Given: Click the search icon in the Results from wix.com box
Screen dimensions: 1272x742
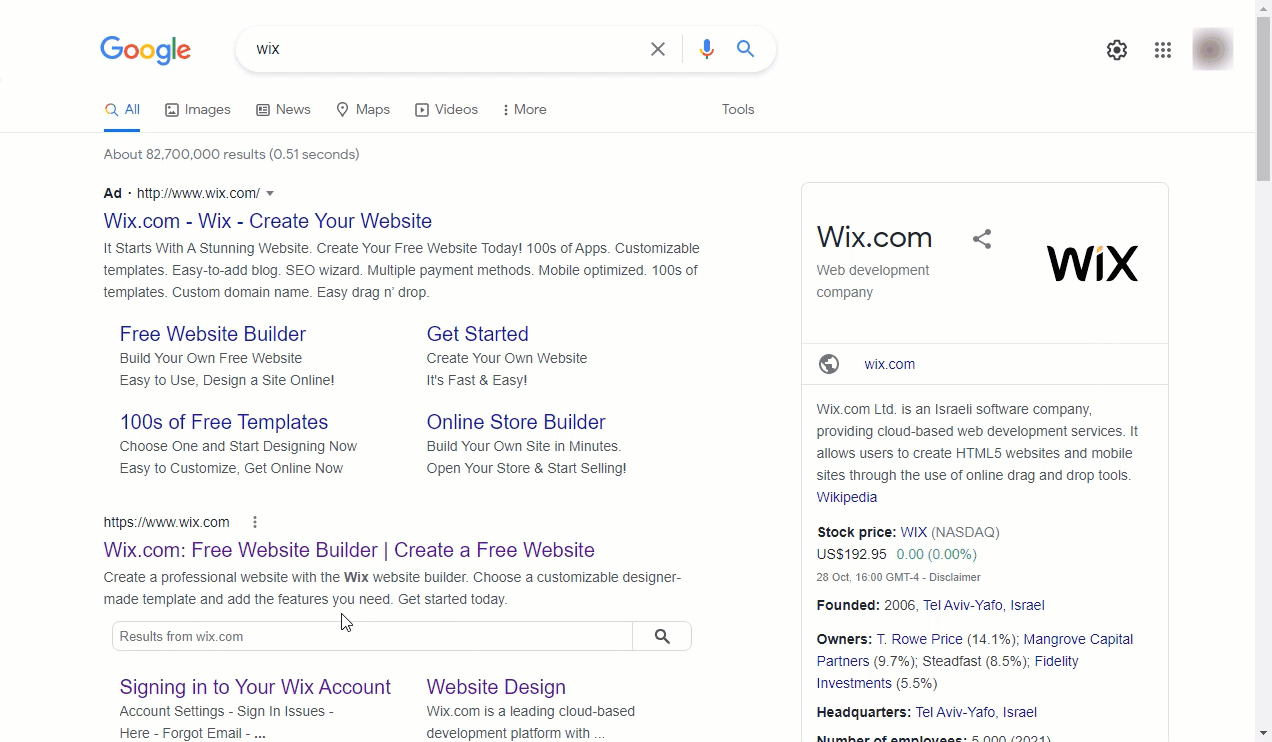Looking at the screenshot, I should [x=662, y=636].
